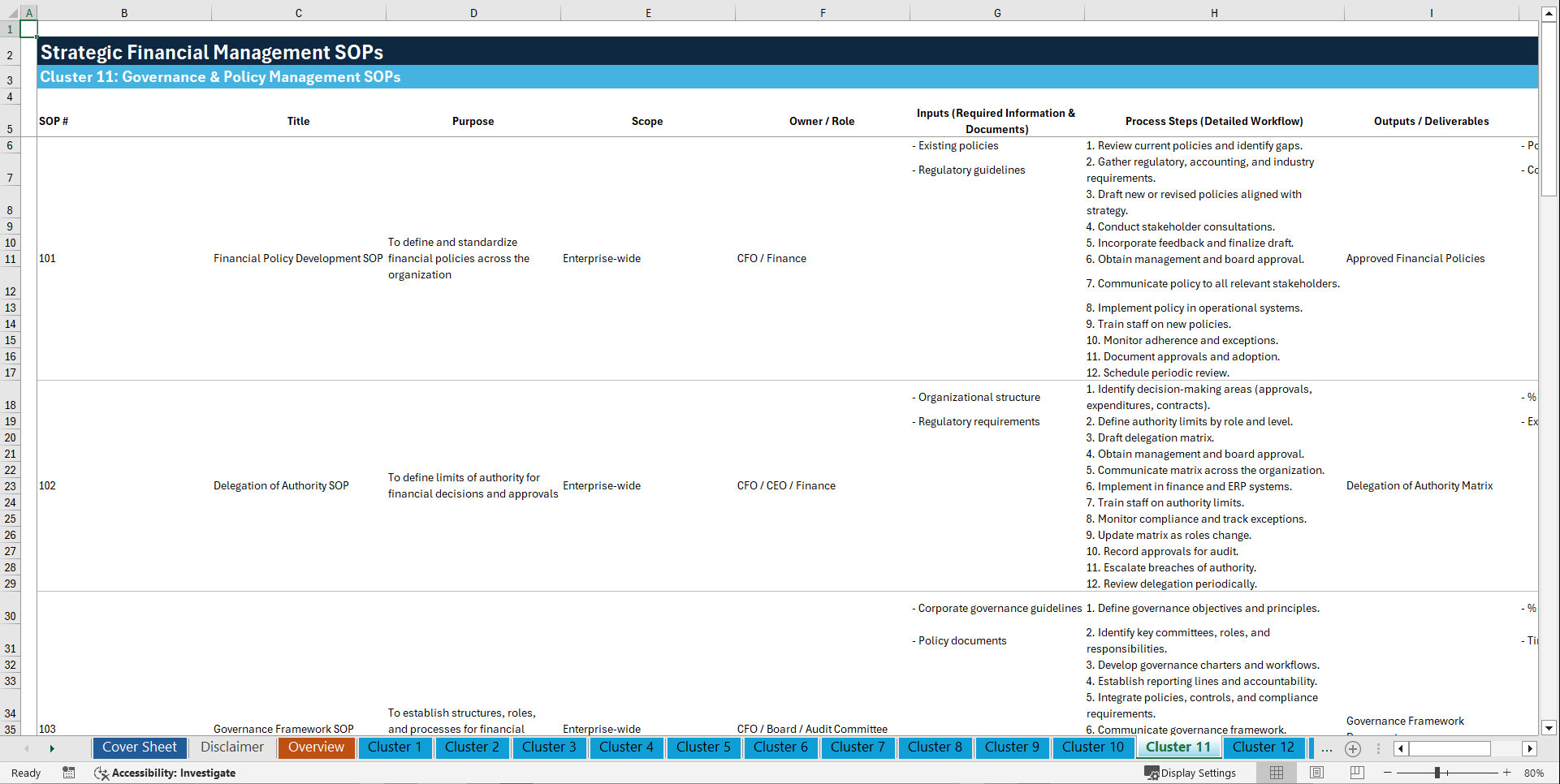Select row 11 header
Viewport: 1560px width, 784px height.
11,258
